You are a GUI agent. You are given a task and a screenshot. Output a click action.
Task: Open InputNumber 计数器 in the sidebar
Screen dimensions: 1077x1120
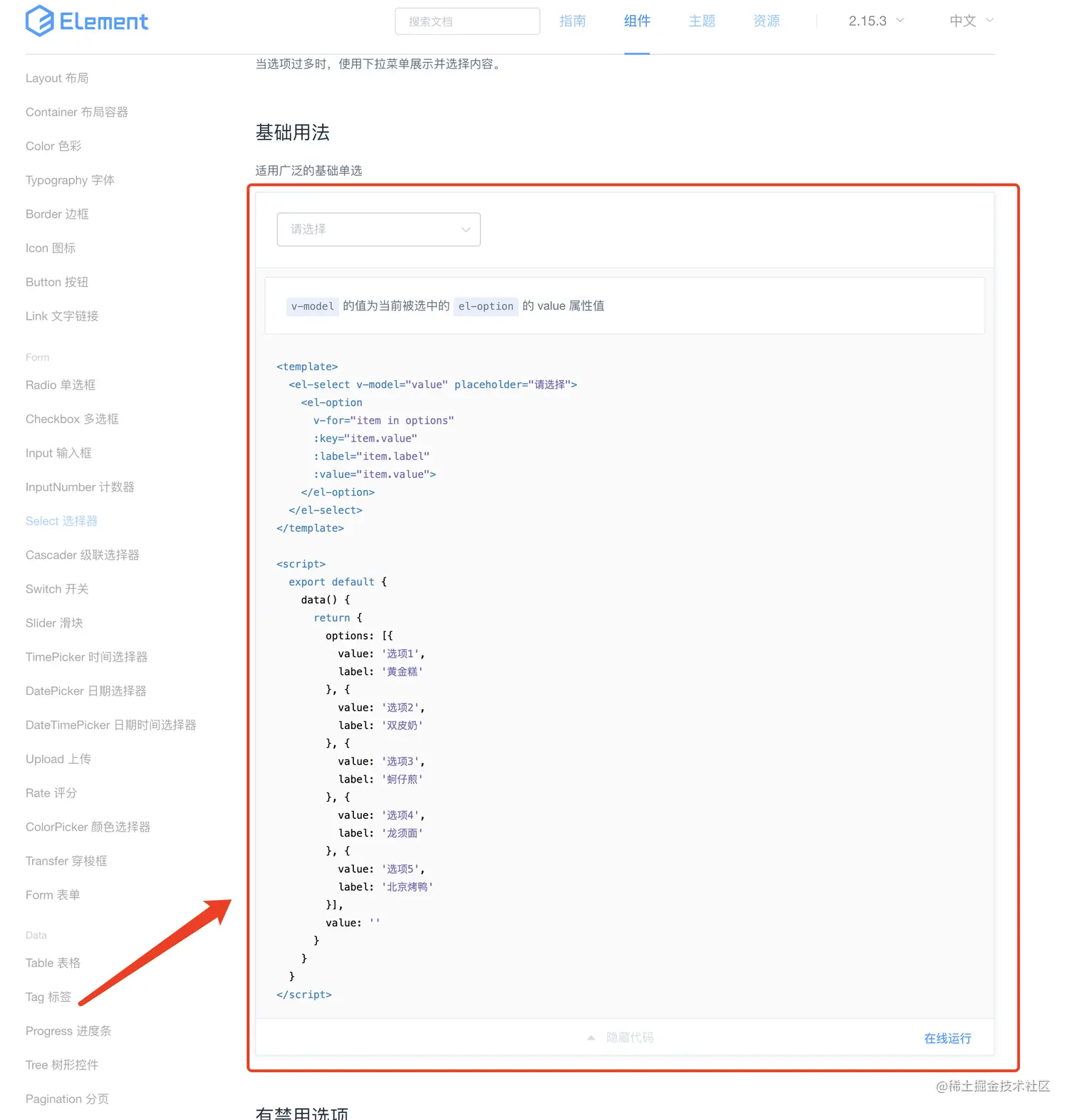point(80,487)
